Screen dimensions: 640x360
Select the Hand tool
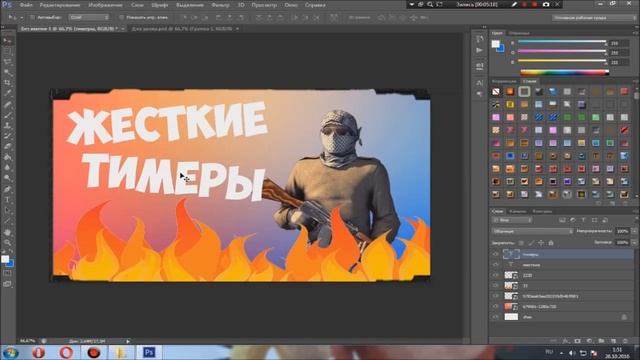click(7, 232)
